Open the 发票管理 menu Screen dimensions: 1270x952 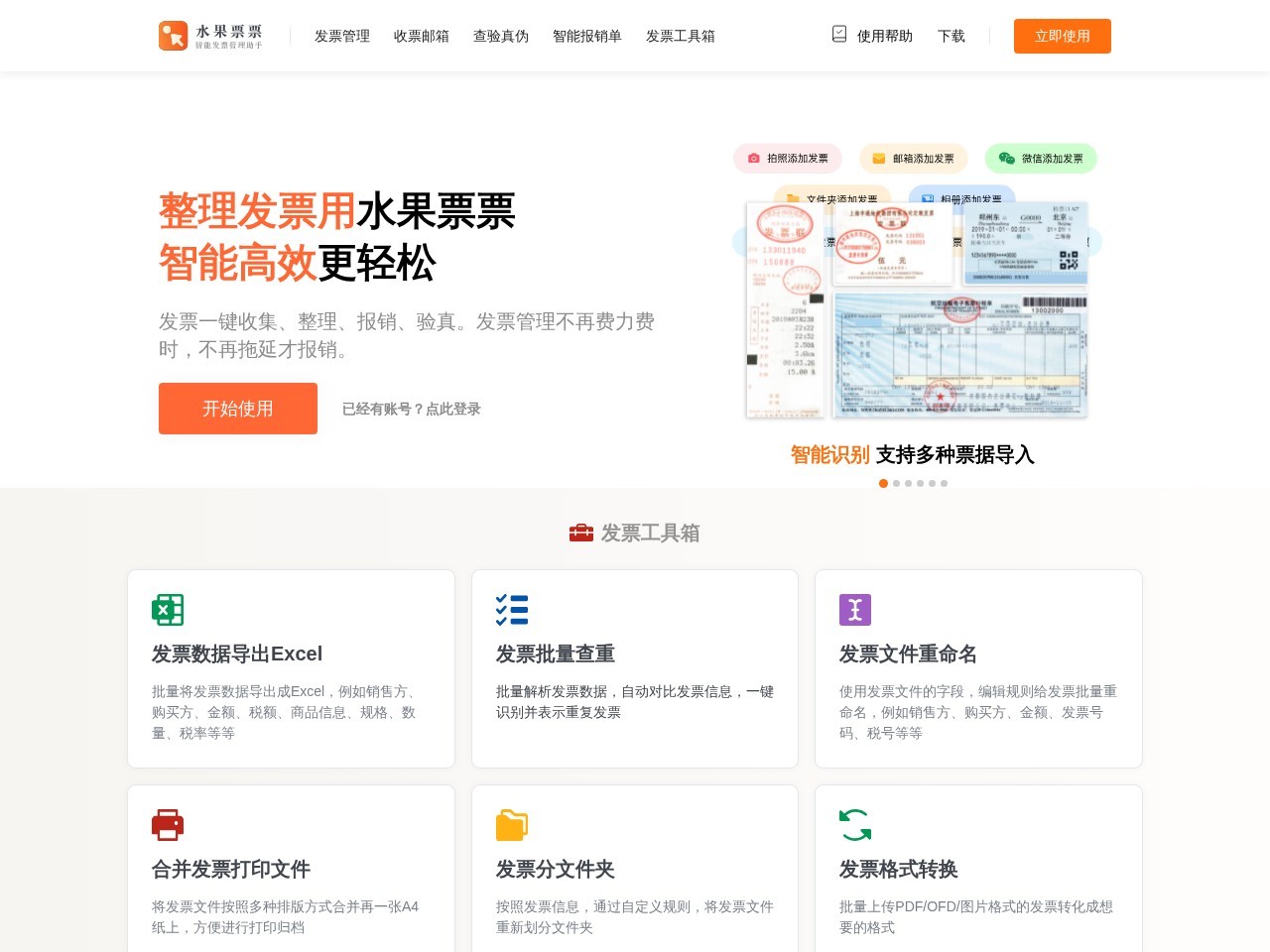[x=342, y=36]
